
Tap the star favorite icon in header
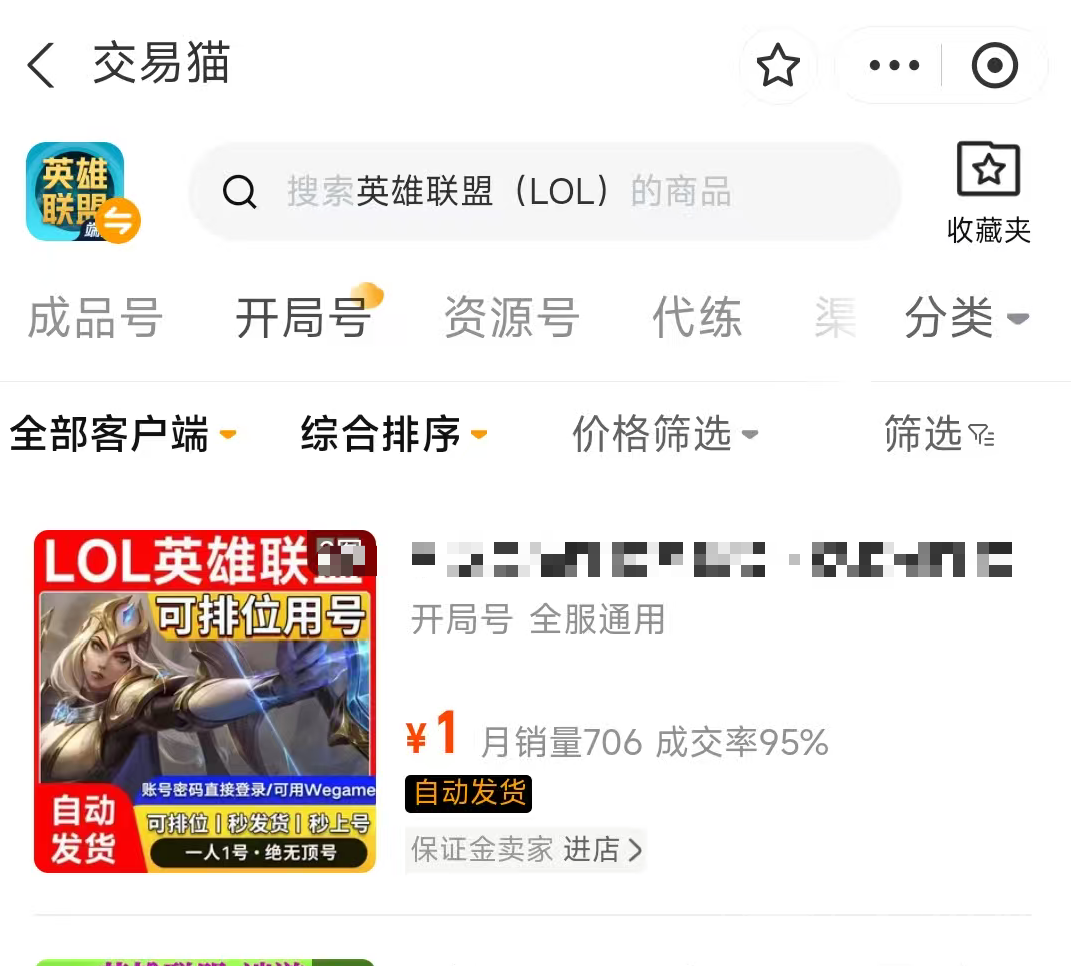pyautogui.click(x=778, y=66)
